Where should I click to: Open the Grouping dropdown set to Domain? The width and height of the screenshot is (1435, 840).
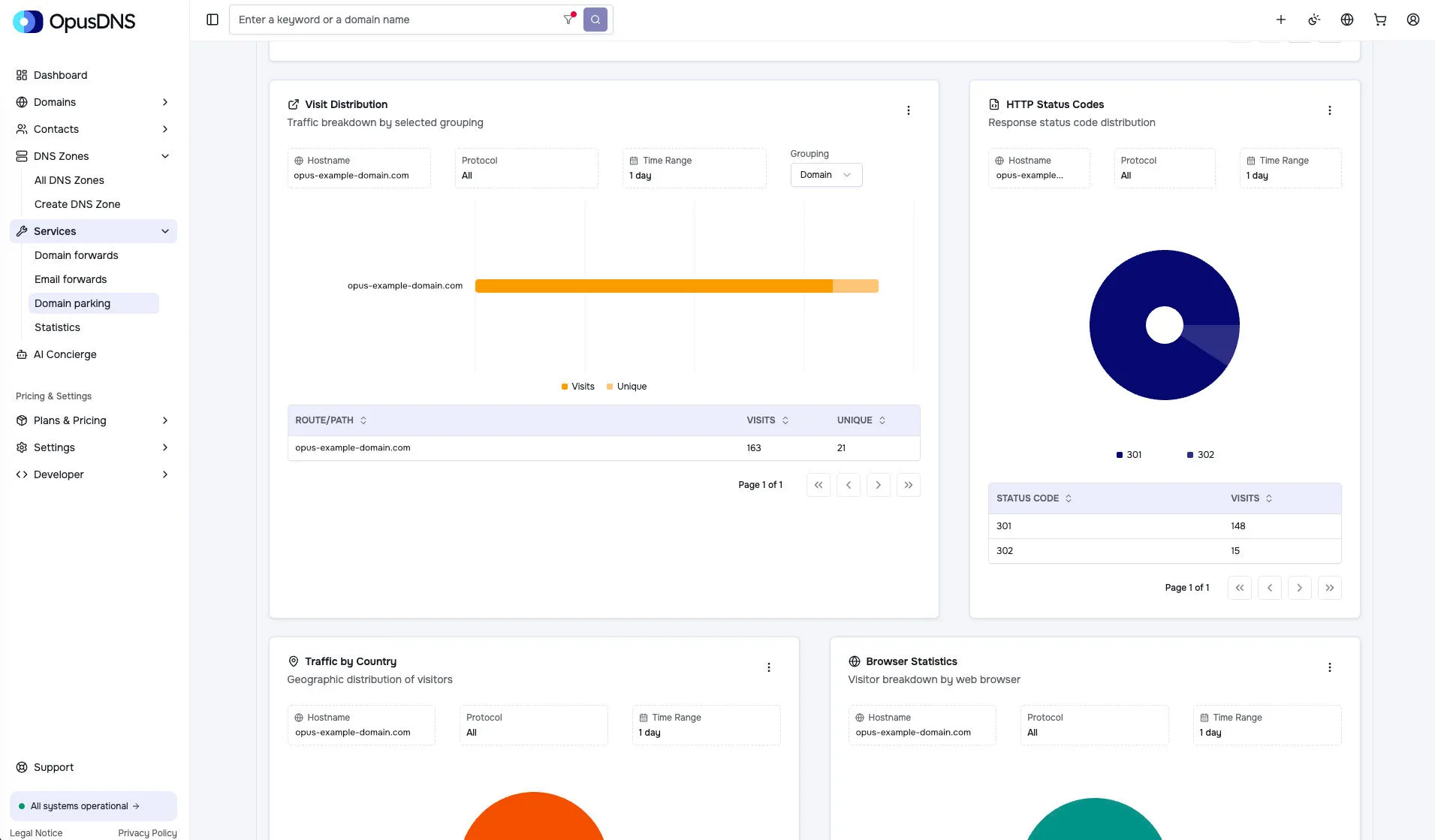click(x=825, y=175)
